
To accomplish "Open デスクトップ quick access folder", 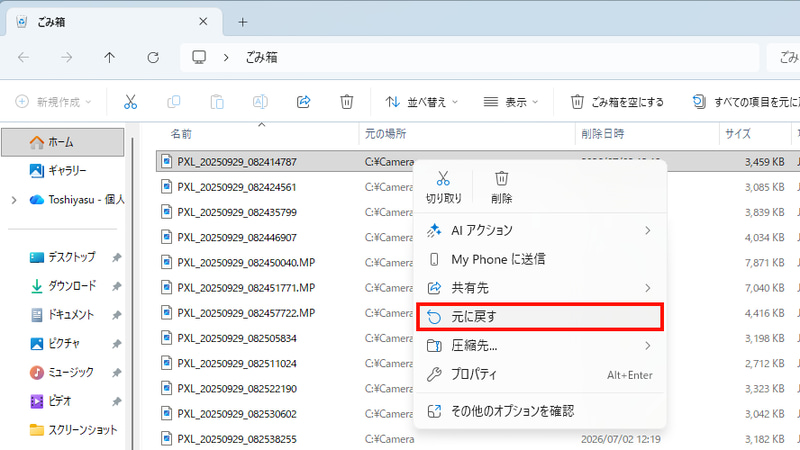I will tap(63, 257).
